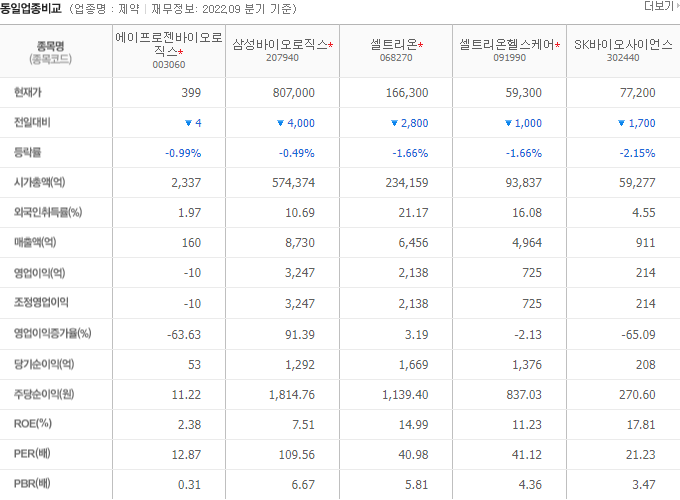This screenshot has height=500, width=680.
Task: Click the -65.09 profit growth value
Action: [x=638, y=335]
